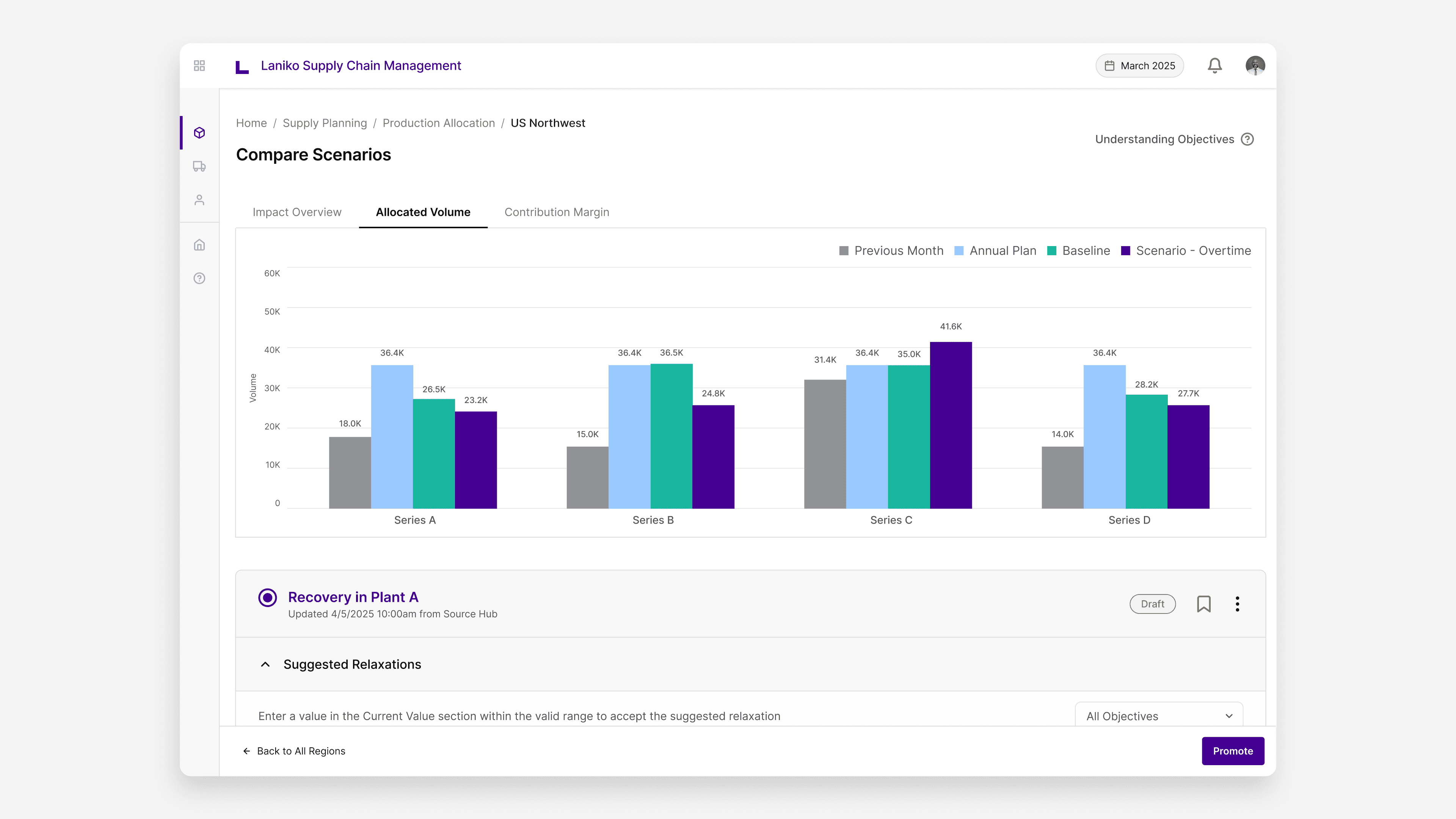Open Supply Planning from the breadcrumb

point(325,122)
